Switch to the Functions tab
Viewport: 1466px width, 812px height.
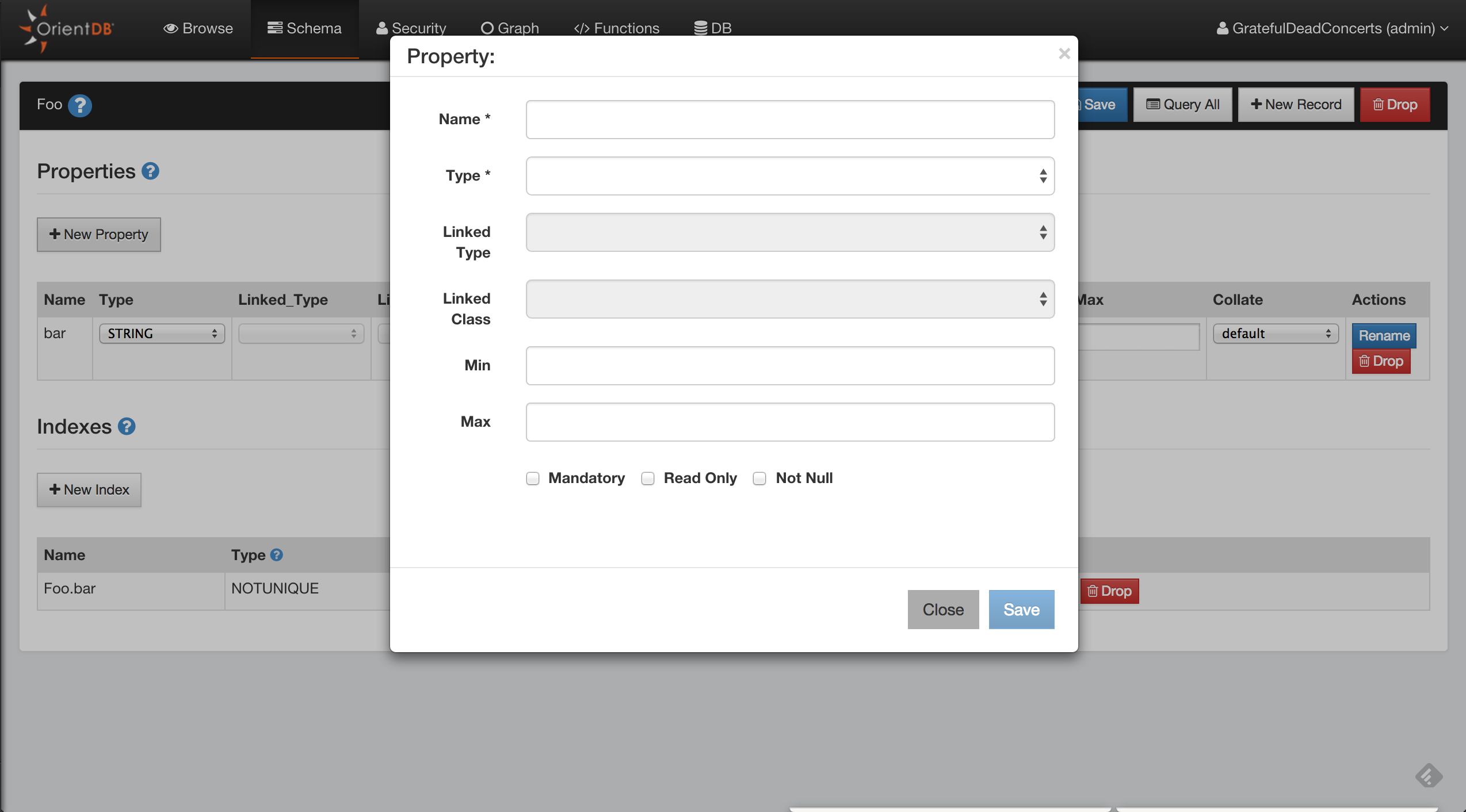(617, 28)
